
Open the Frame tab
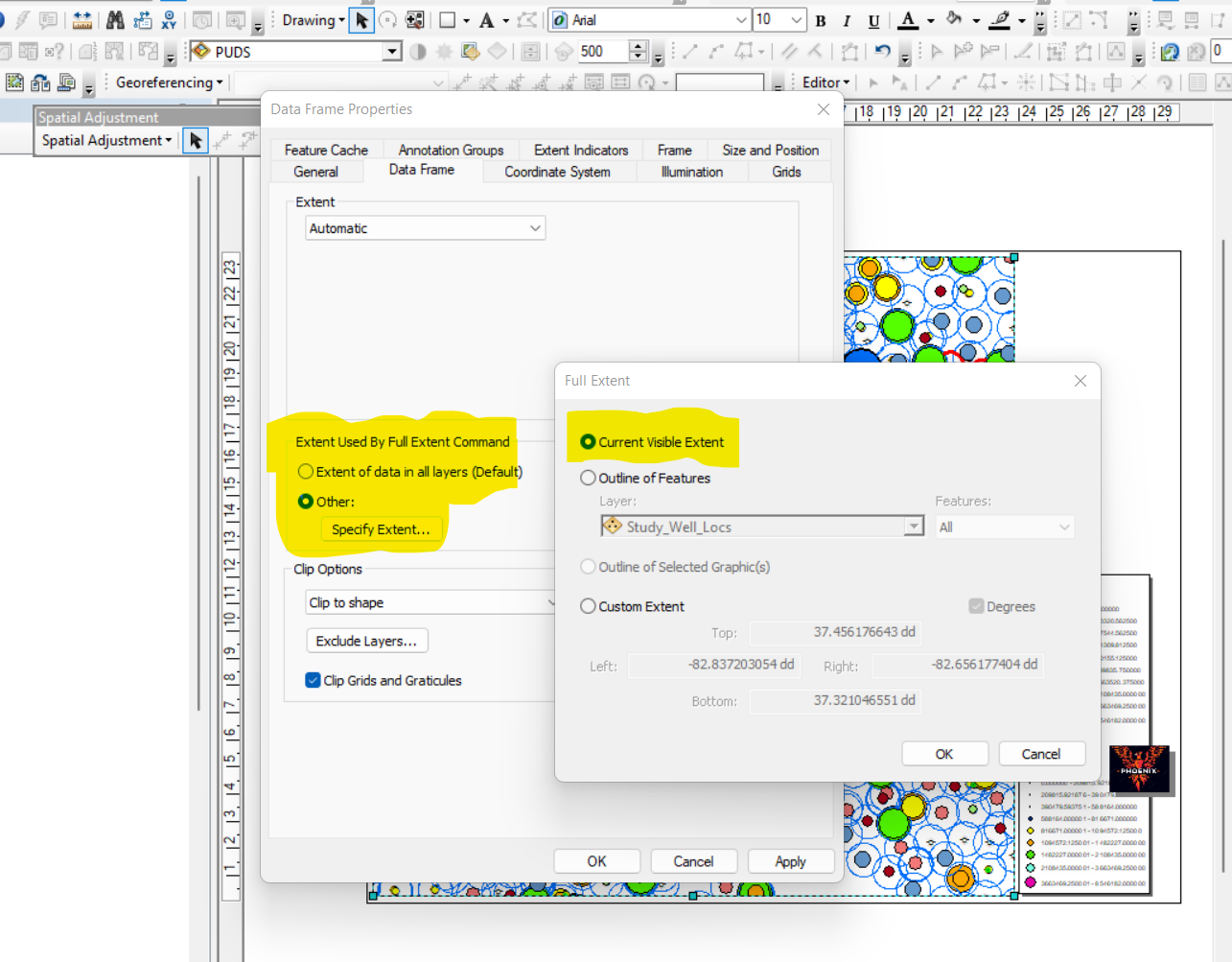(x=673, y=150)
